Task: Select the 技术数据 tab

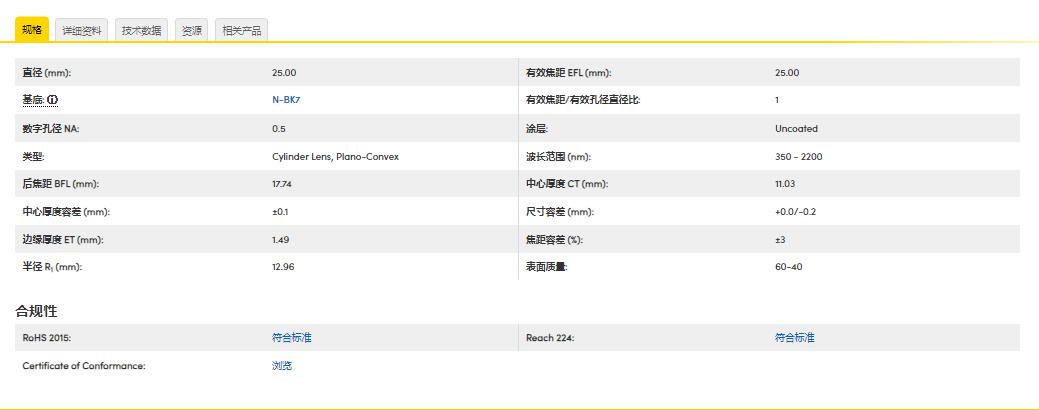Action: click(141, 31)
